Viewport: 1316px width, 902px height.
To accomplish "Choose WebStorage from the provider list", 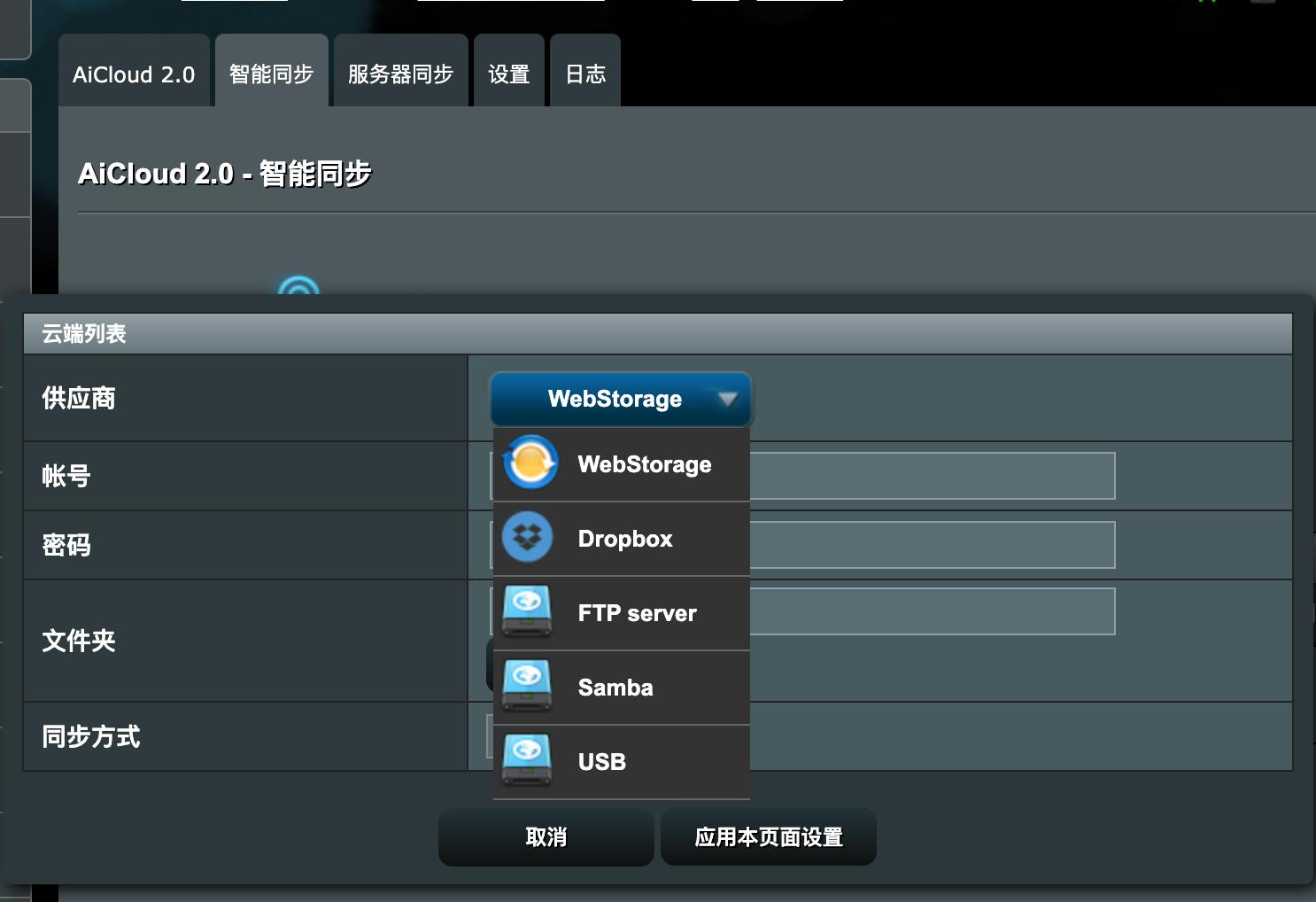I will (x=622, y=464).
